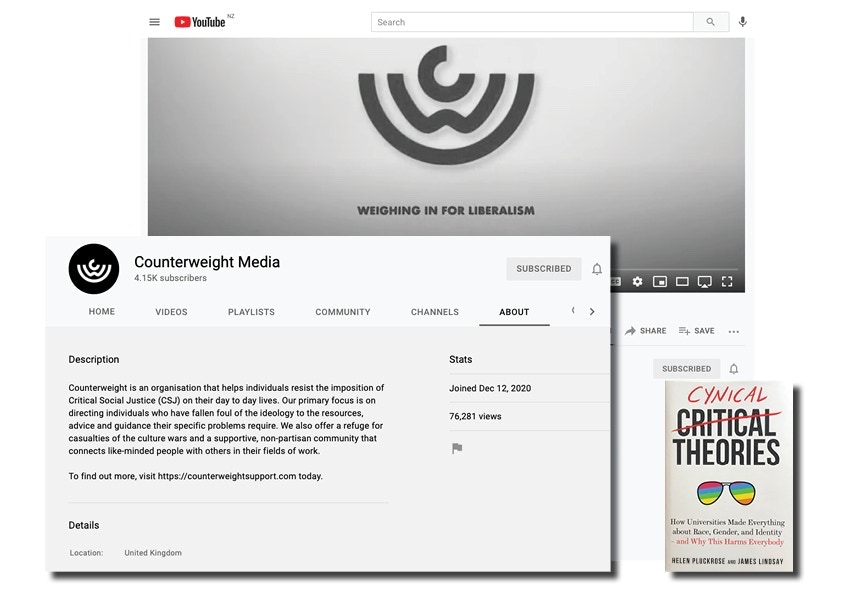Open the three-dot more actions menu

tap(733, 331)
